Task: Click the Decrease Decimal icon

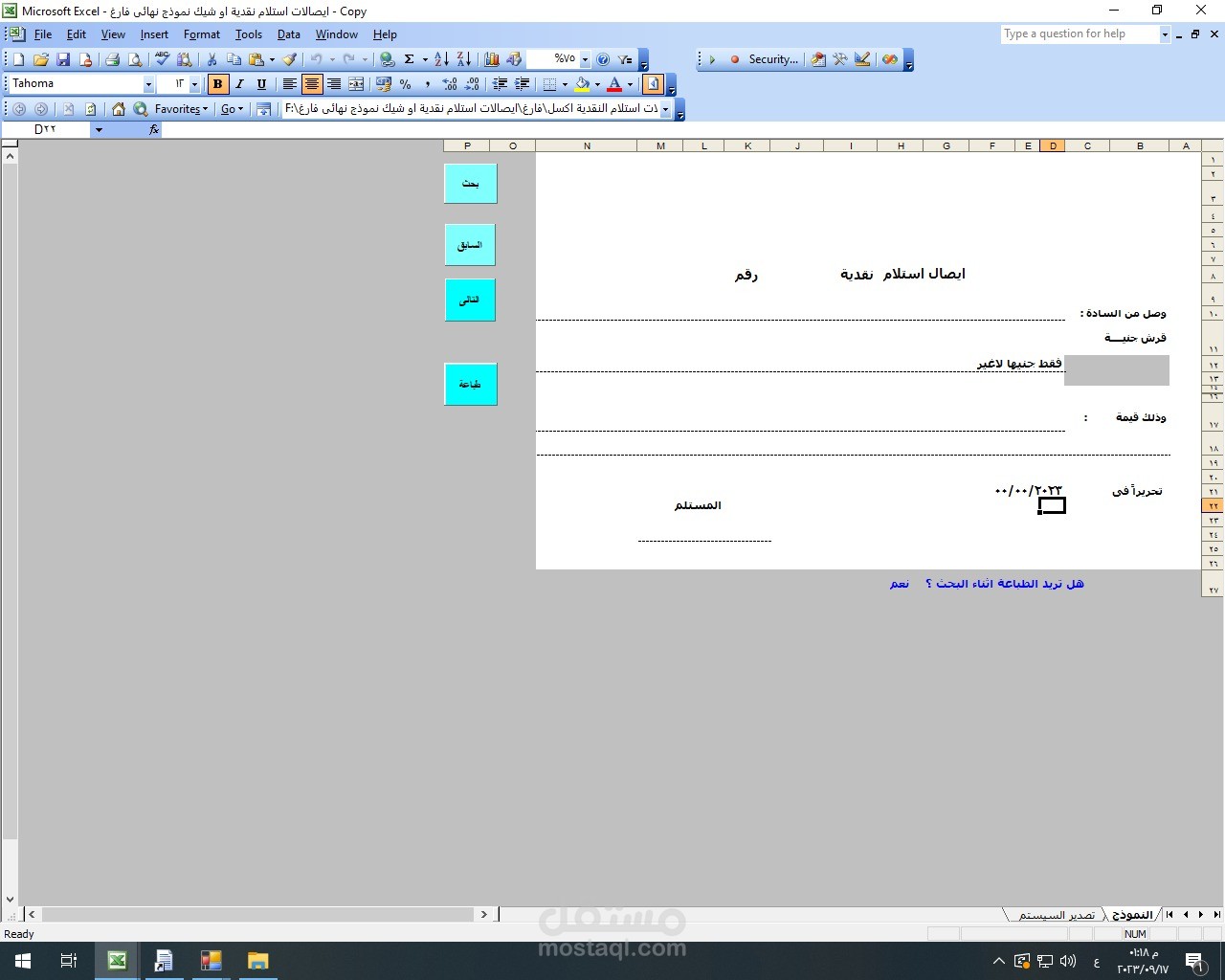Action: click(472, 84)
